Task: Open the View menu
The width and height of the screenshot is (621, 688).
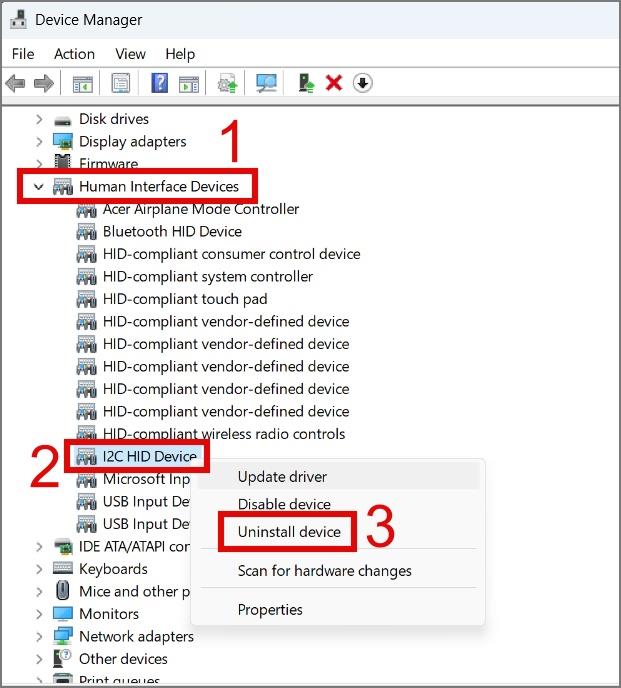Action: tap(130, 54)
